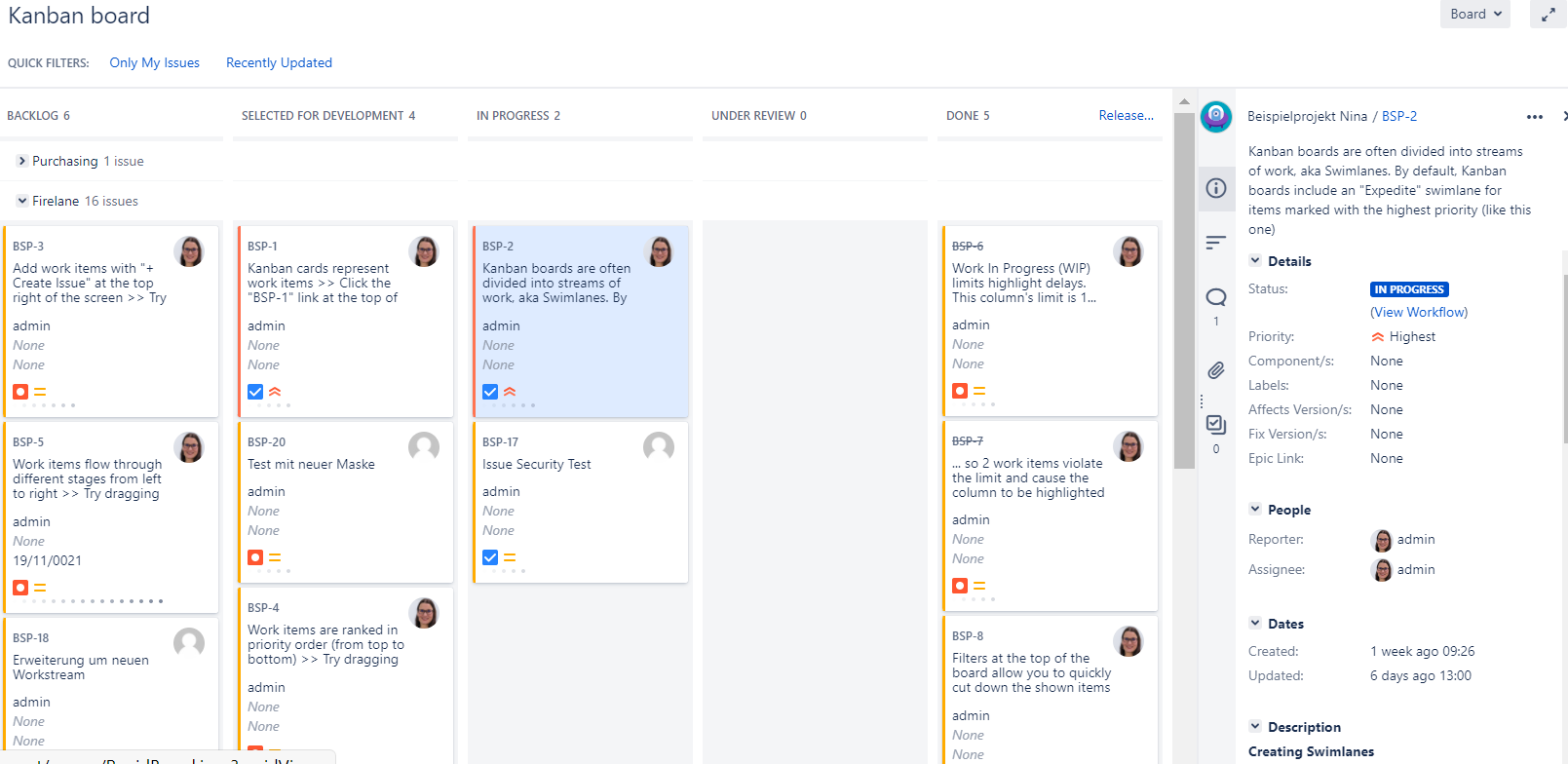
Task: Open the attachments paperclip icon
Action: pyautogui.click(x=1215, y=370)
